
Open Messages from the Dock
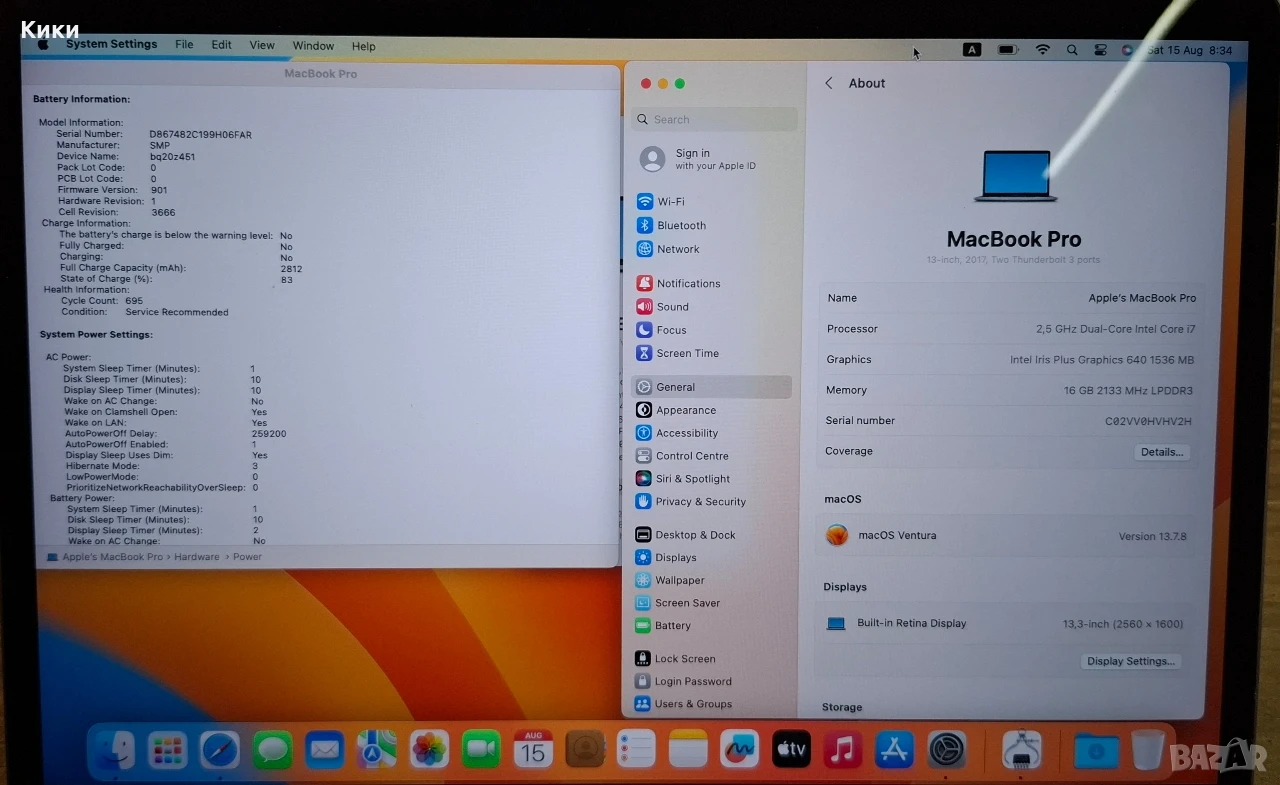(x=272, y=750)
